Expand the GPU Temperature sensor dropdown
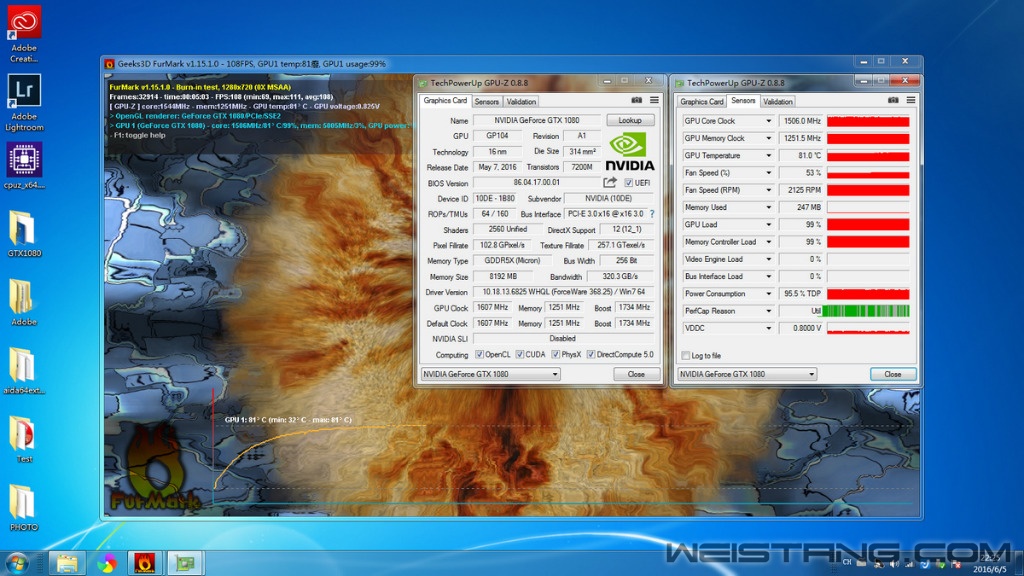1024x576 pixels. point(768,155)
